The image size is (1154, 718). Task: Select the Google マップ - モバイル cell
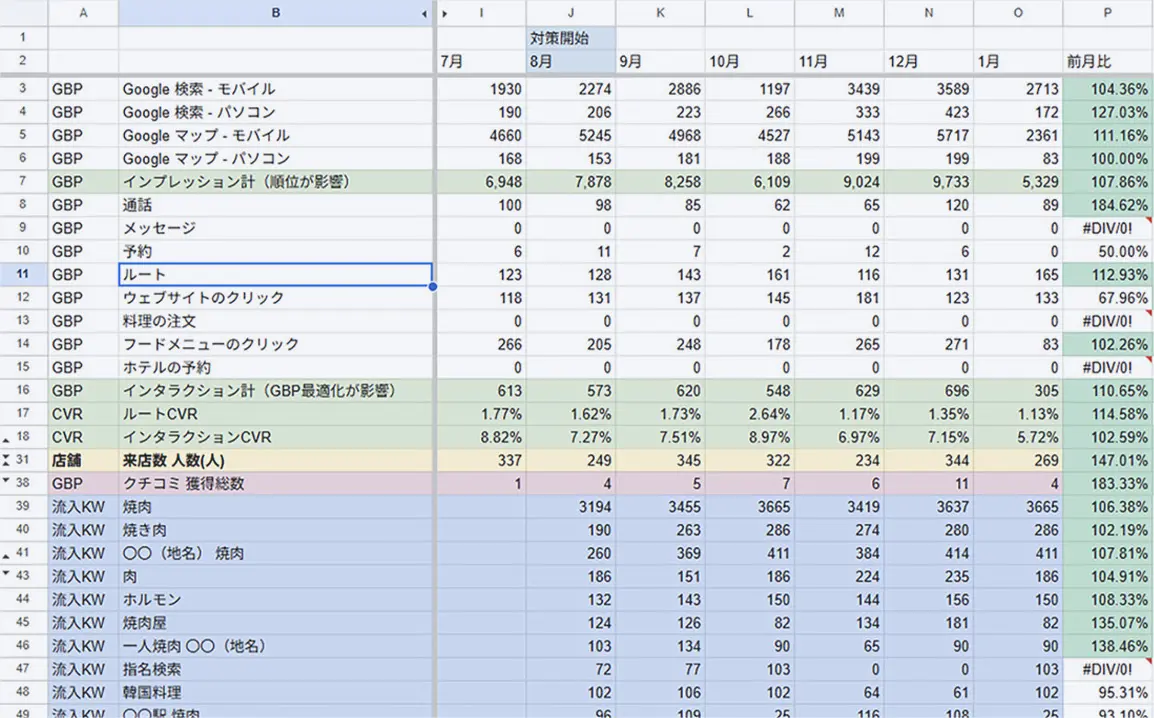(x=275, y=135)
